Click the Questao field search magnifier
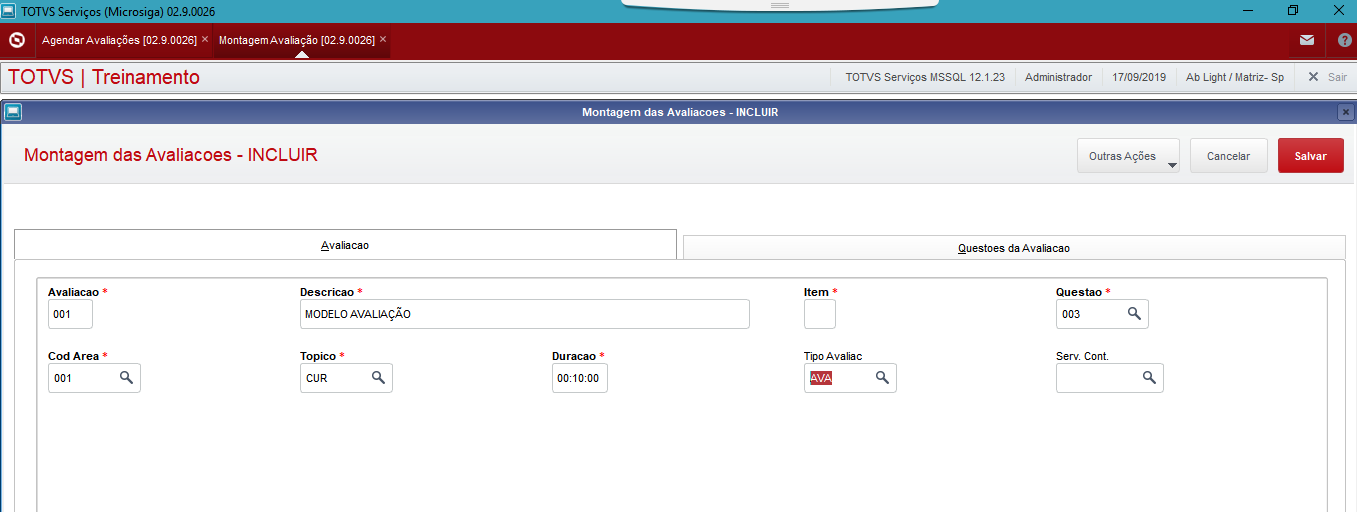 [1134, 314]
